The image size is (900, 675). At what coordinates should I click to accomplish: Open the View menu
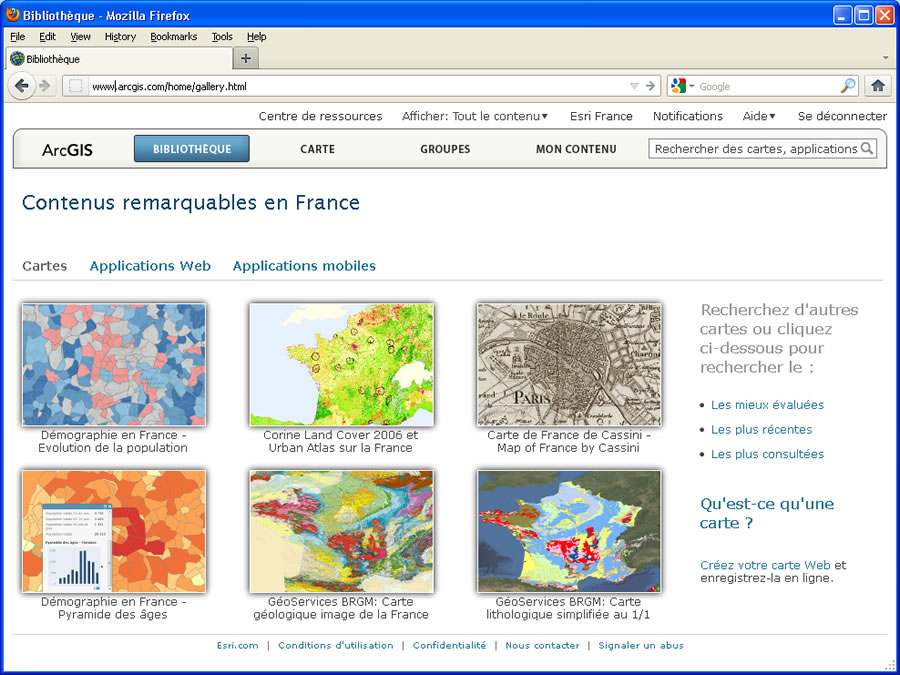[x=80, y=37]
